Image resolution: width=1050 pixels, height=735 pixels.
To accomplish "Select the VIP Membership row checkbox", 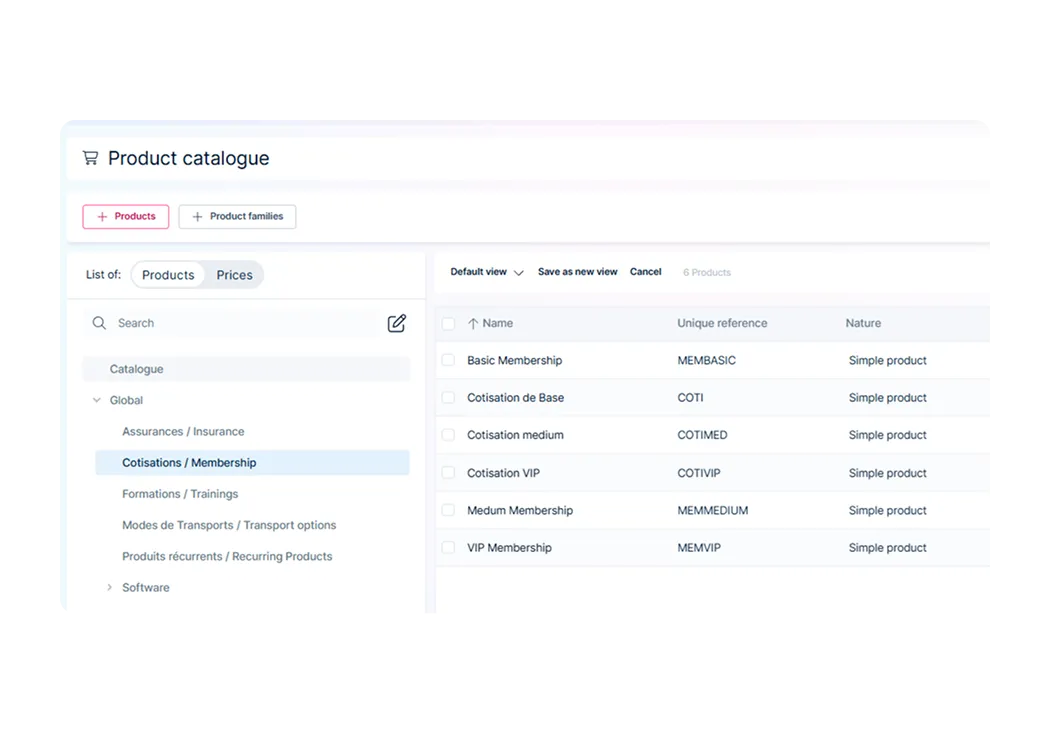I will click(x=448, y=548).
